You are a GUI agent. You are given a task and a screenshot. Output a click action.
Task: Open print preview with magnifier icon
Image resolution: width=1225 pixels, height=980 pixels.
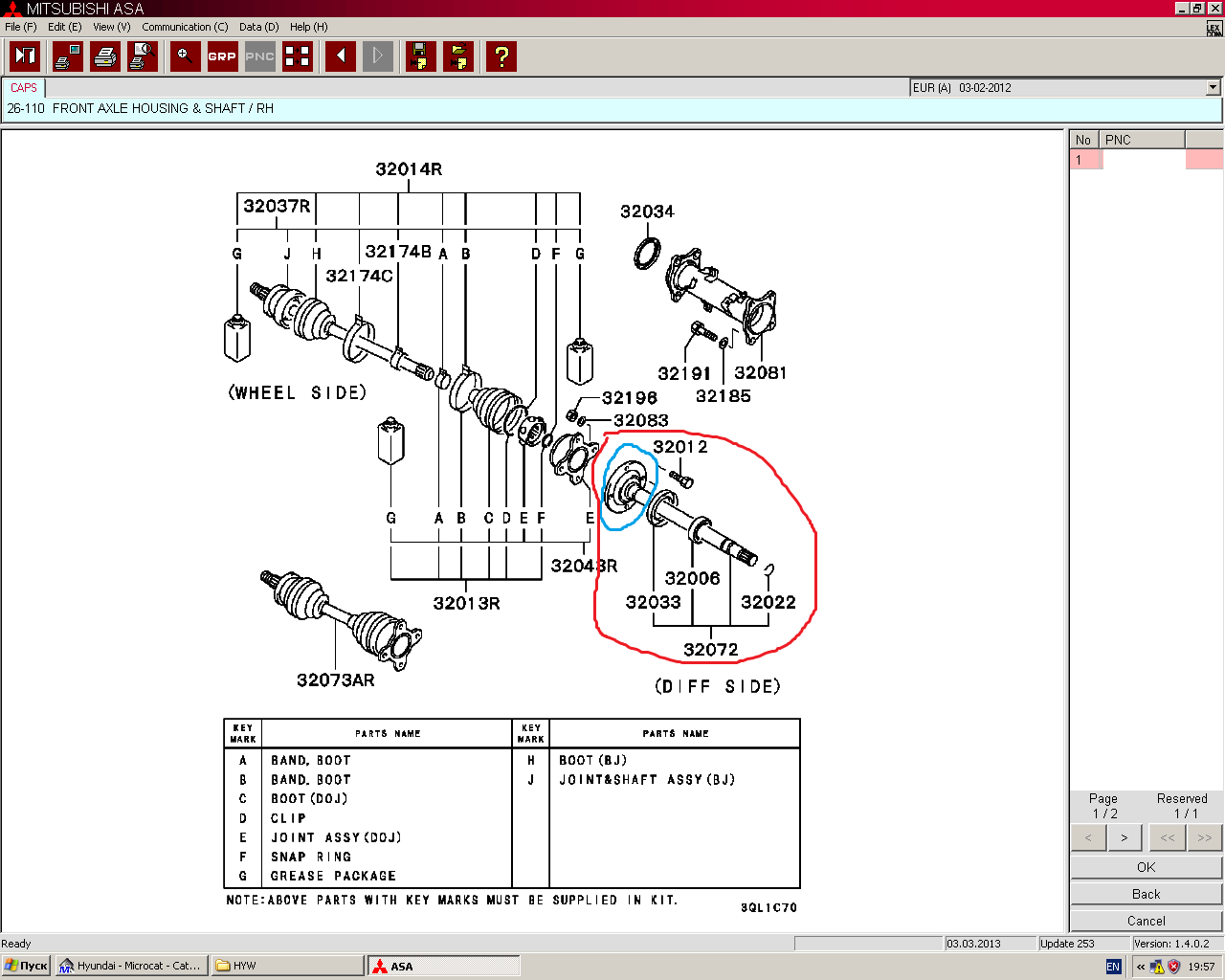pyautogui.click(x=143, y=56)
